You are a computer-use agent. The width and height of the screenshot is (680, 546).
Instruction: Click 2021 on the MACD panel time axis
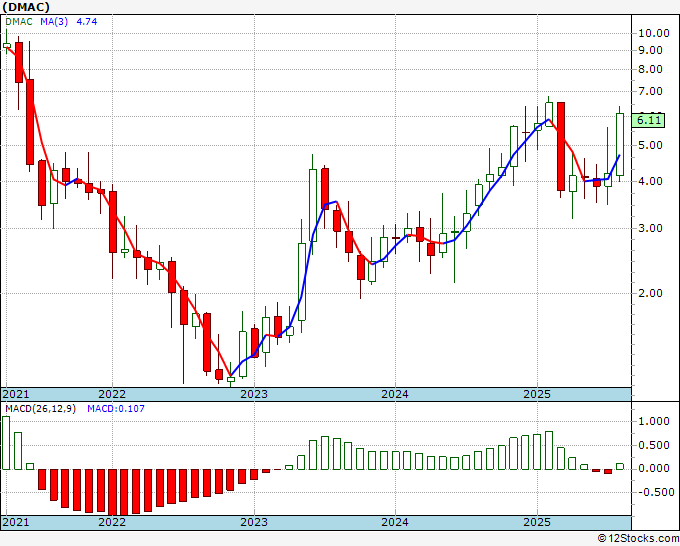click(x=16, y=522)
